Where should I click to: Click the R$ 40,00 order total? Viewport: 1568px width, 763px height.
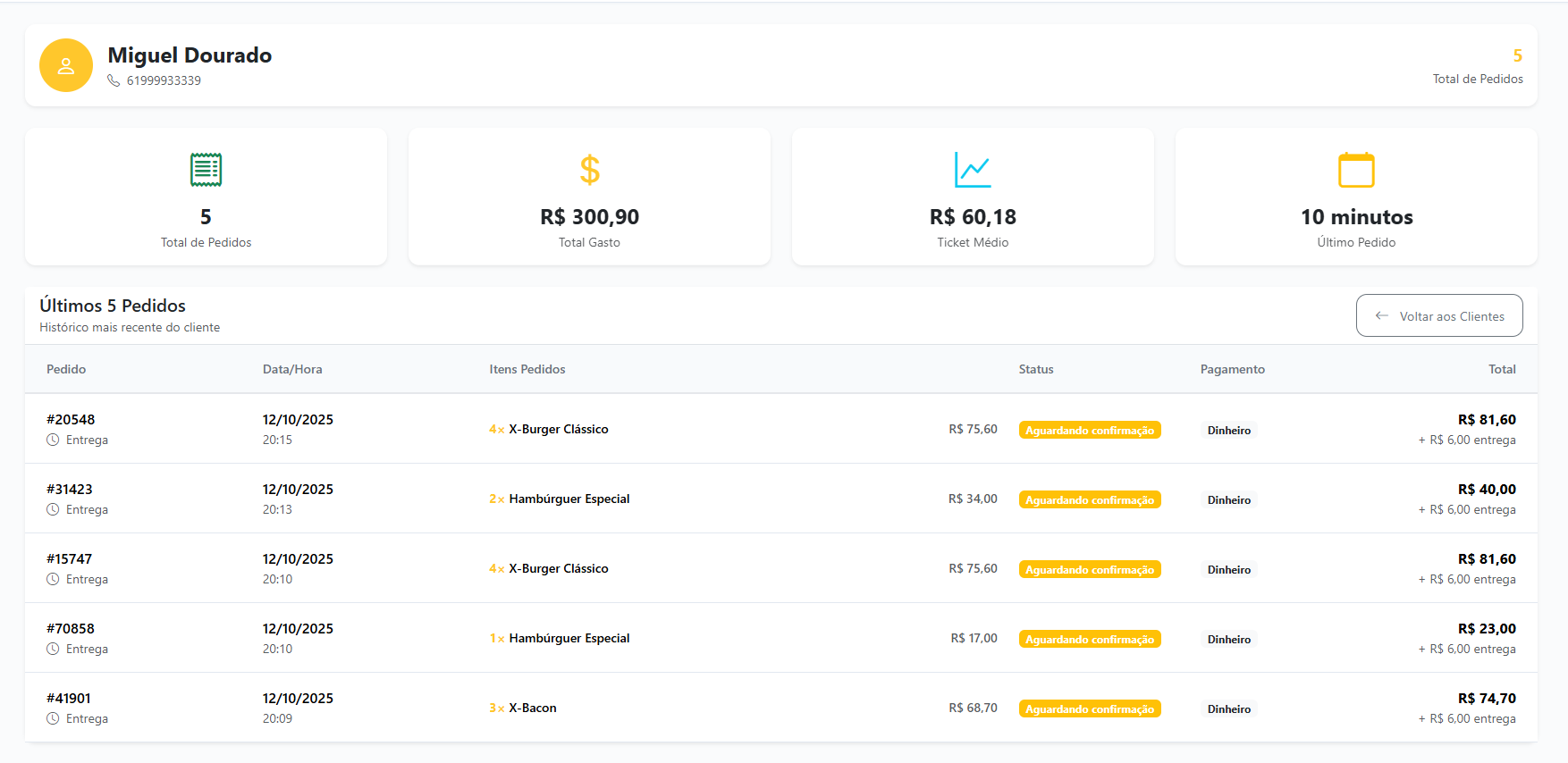1487,489
